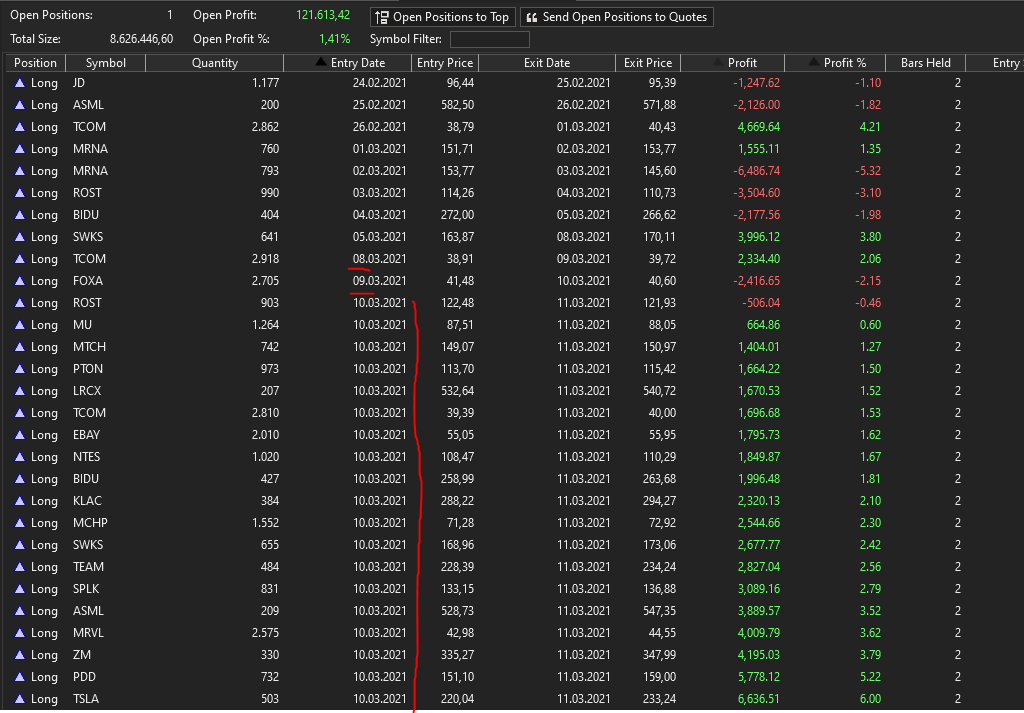Click the Long triangle icon for EBAY
The height and width of the screenshot is (713, 1024).
click(x=19, y=435)
